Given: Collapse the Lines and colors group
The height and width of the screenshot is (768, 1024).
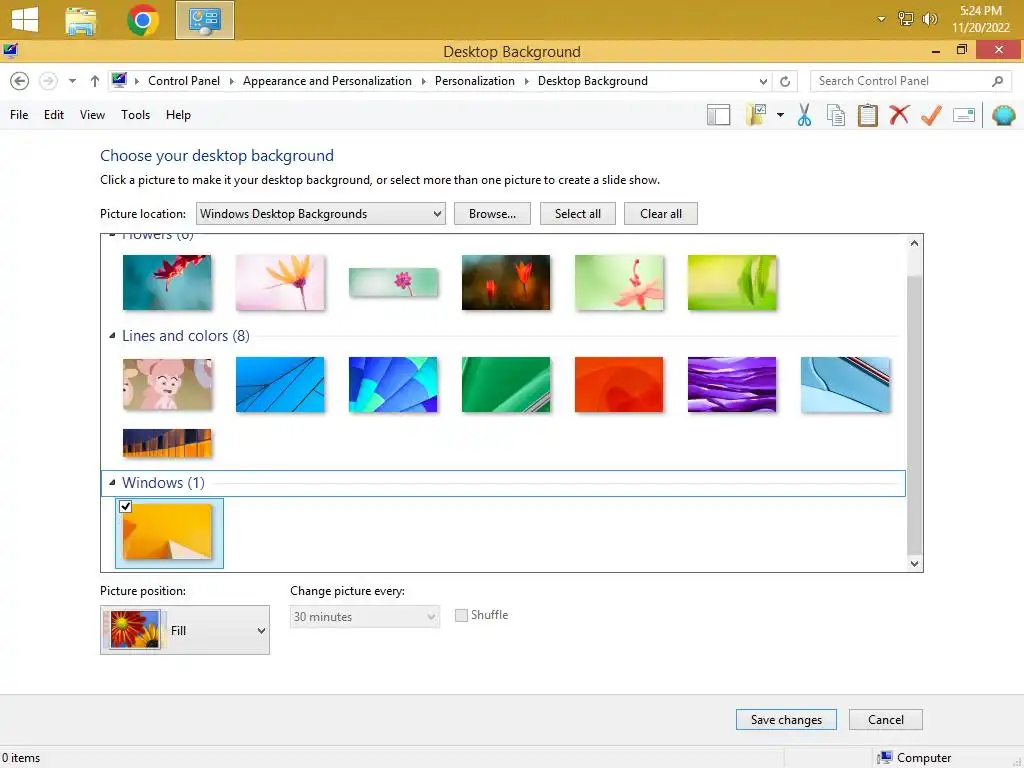Looking at the screenshot, I should point(112,336).
